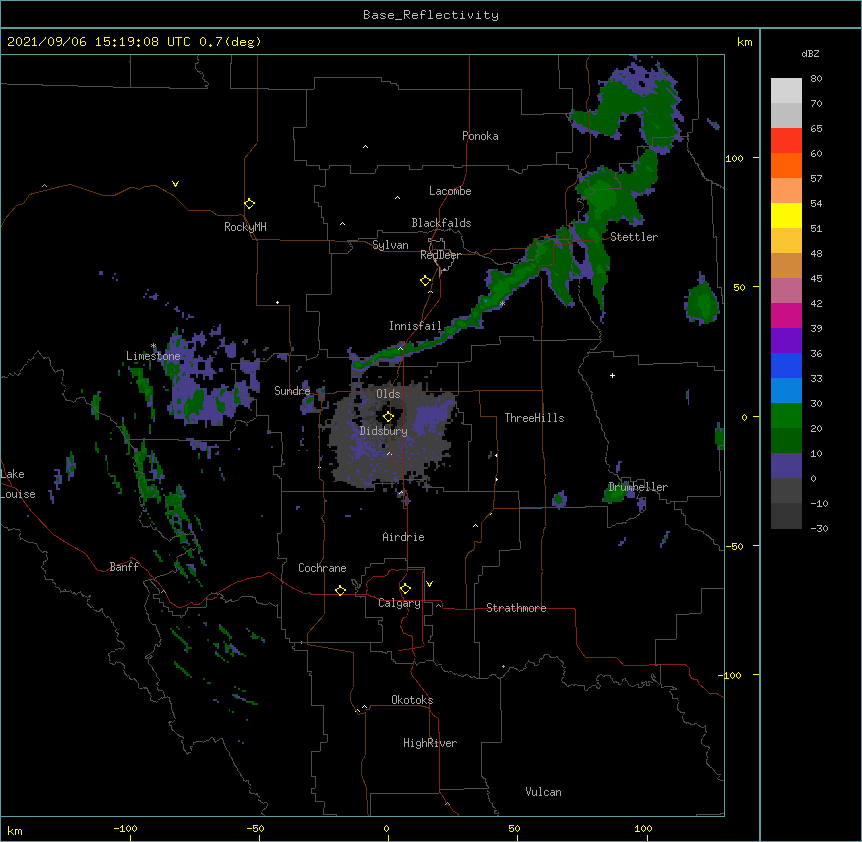
Task: Click the Stettler town label
Action: 634,237
